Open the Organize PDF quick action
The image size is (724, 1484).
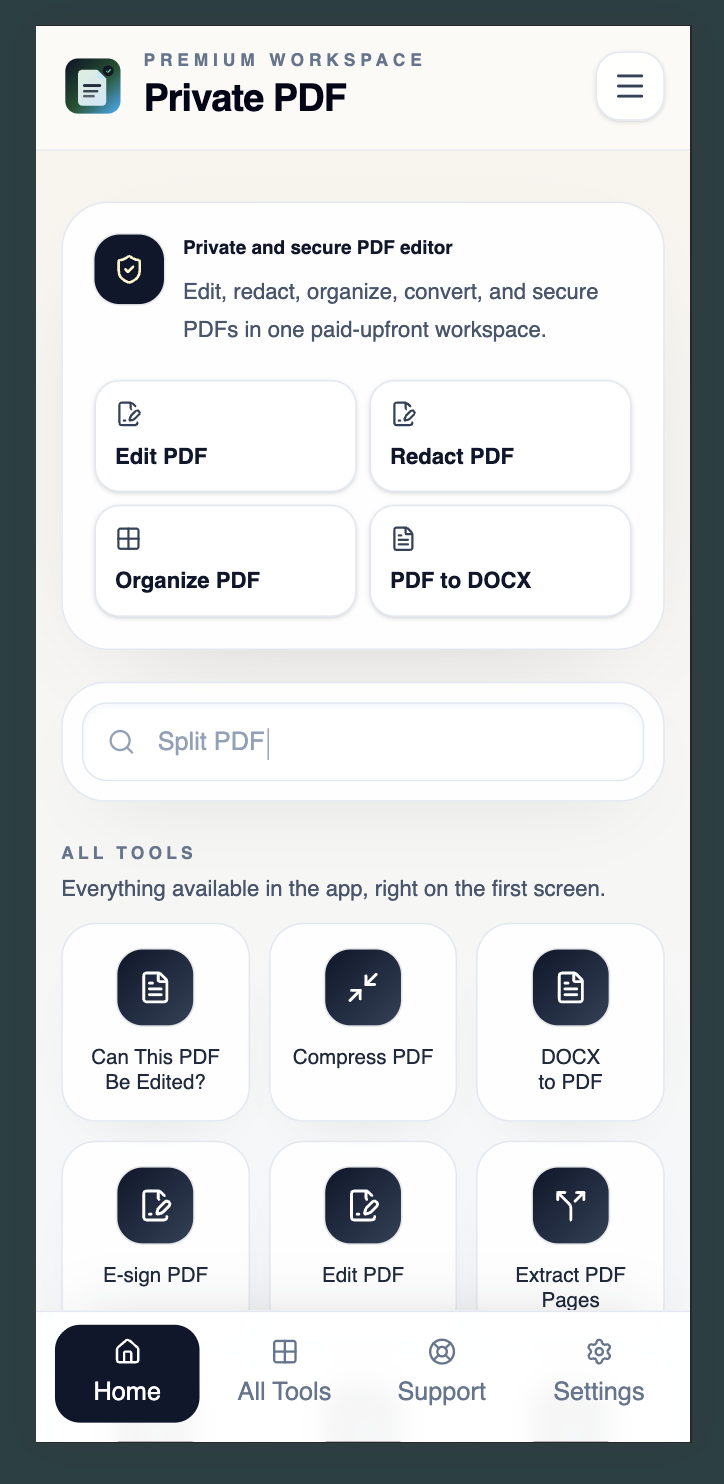tap(225, 560)
